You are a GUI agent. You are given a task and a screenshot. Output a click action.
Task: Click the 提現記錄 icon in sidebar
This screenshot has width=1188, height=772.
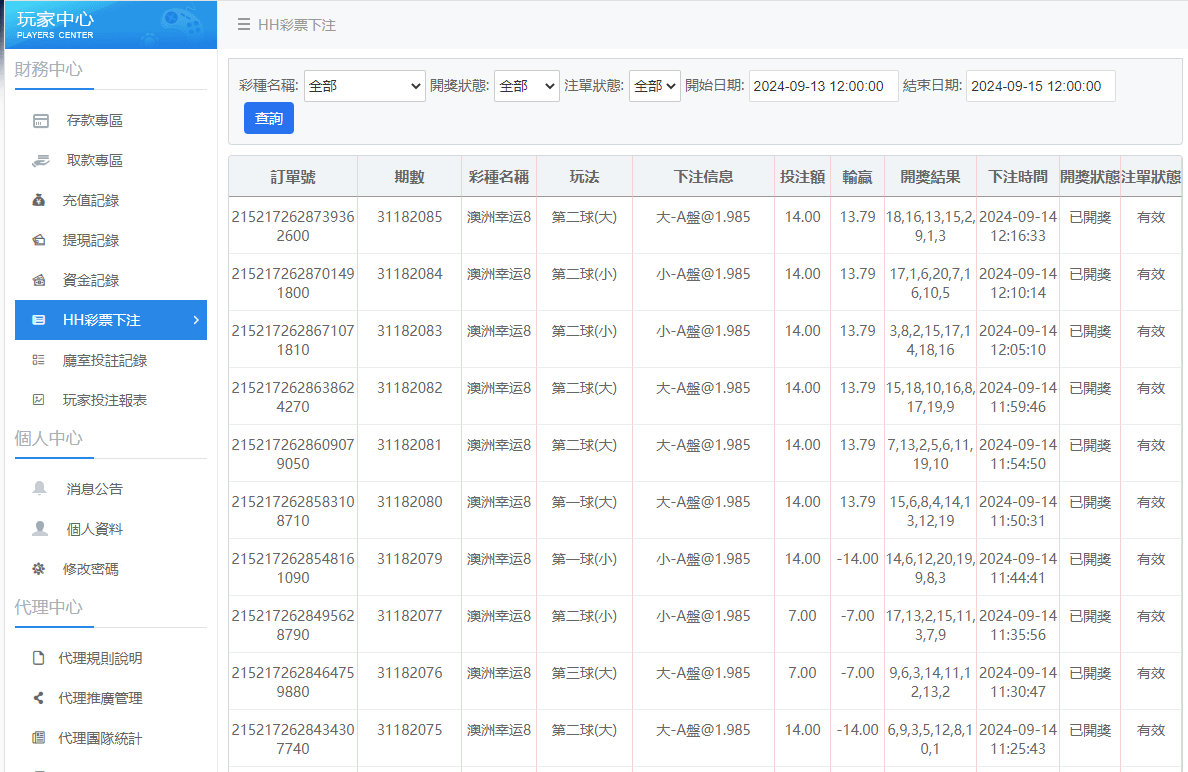(x=39, y=240)
